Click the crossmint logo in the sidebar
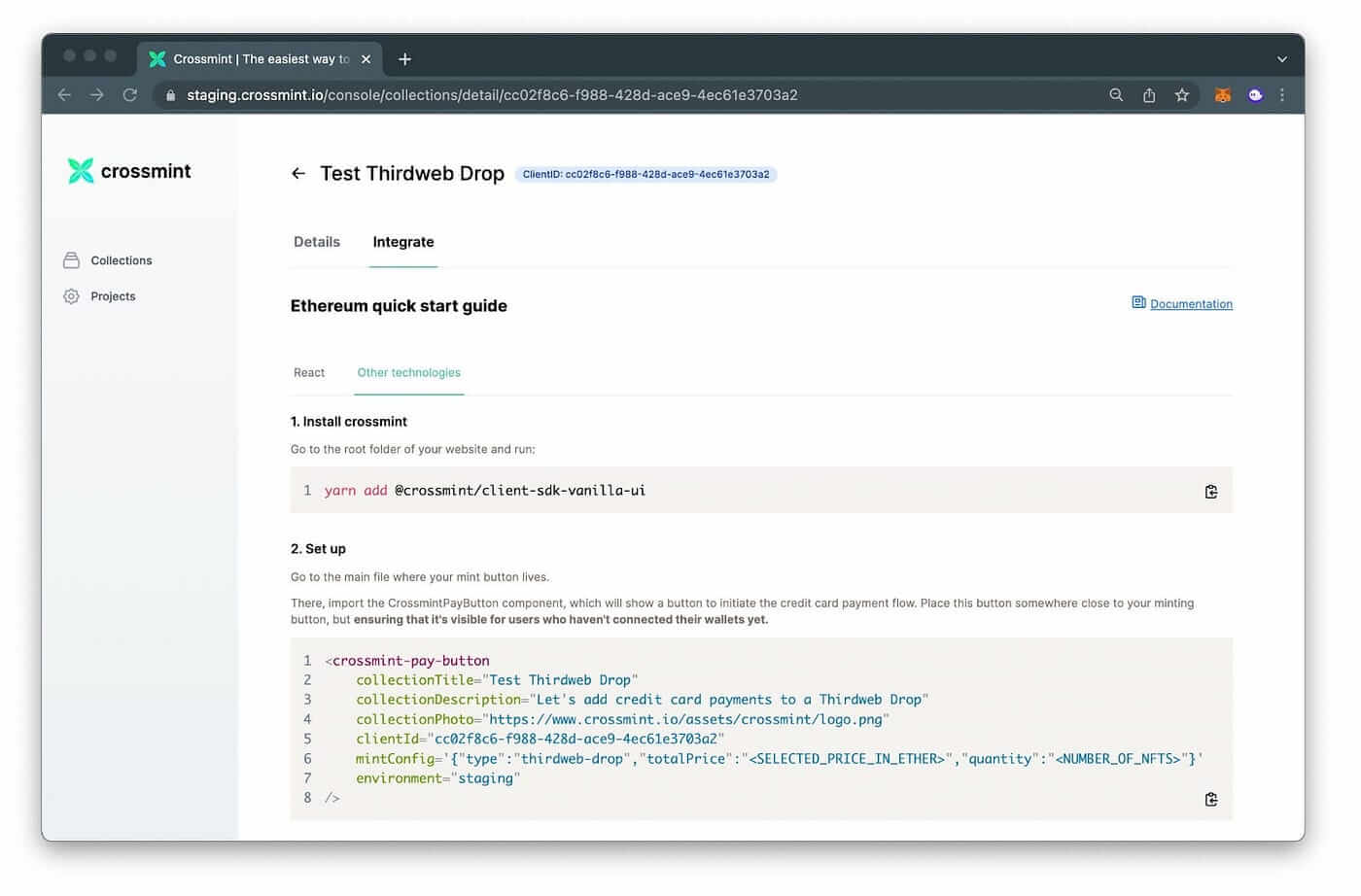The height and width of the screenshot is (896, 1361). point(129,171)
